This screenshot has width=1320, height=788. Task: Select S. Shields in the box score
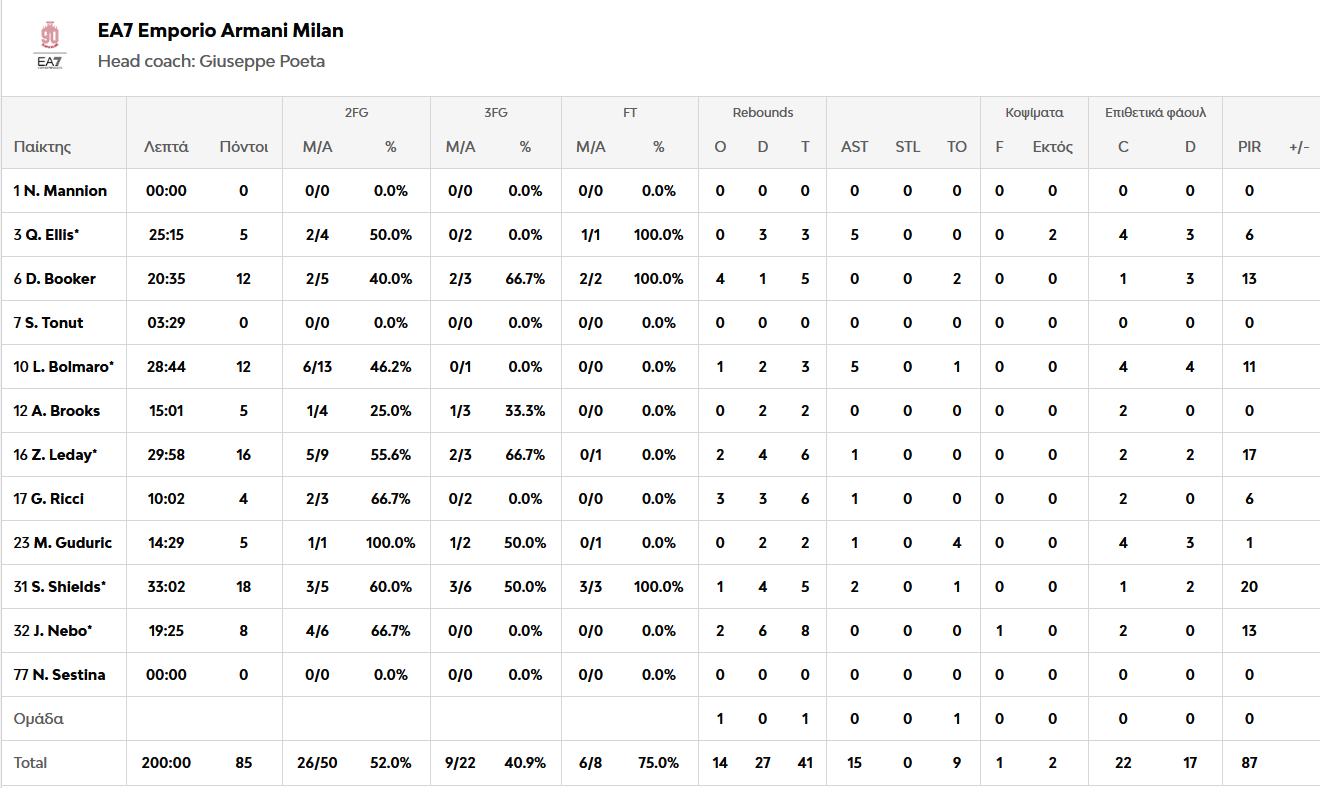pyautogui.click(x=59, y=587)
